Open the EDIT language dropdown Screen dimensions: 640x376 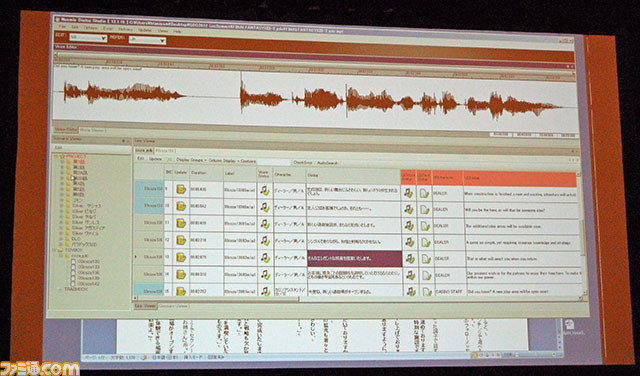(88, 38)
